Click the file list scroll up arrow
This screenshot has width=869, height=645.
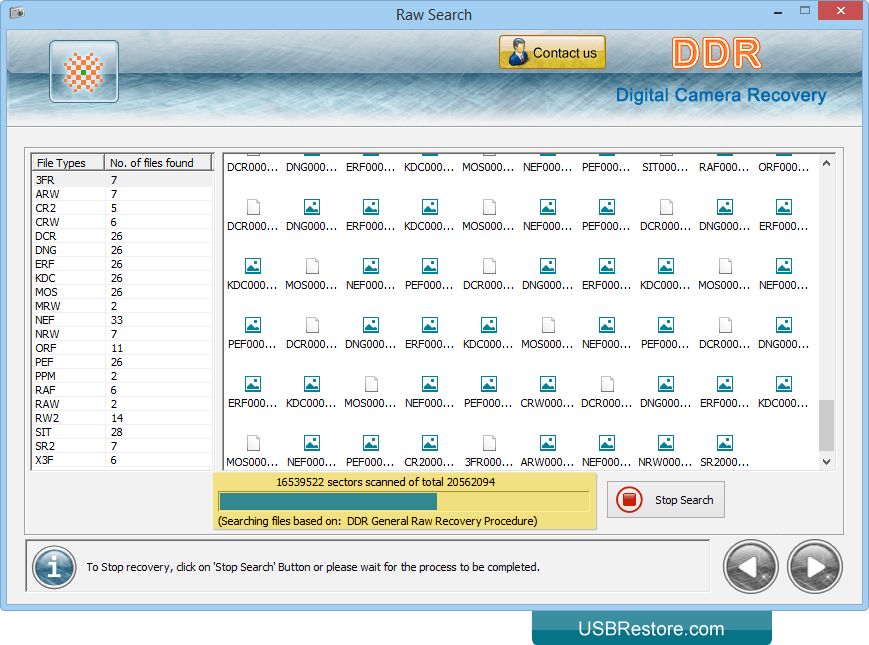(x=826, y=163)
